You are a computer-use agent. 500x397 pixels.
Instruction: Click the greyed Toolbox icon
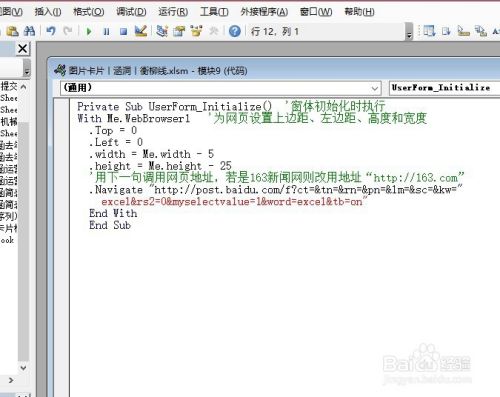pos(214,31)
